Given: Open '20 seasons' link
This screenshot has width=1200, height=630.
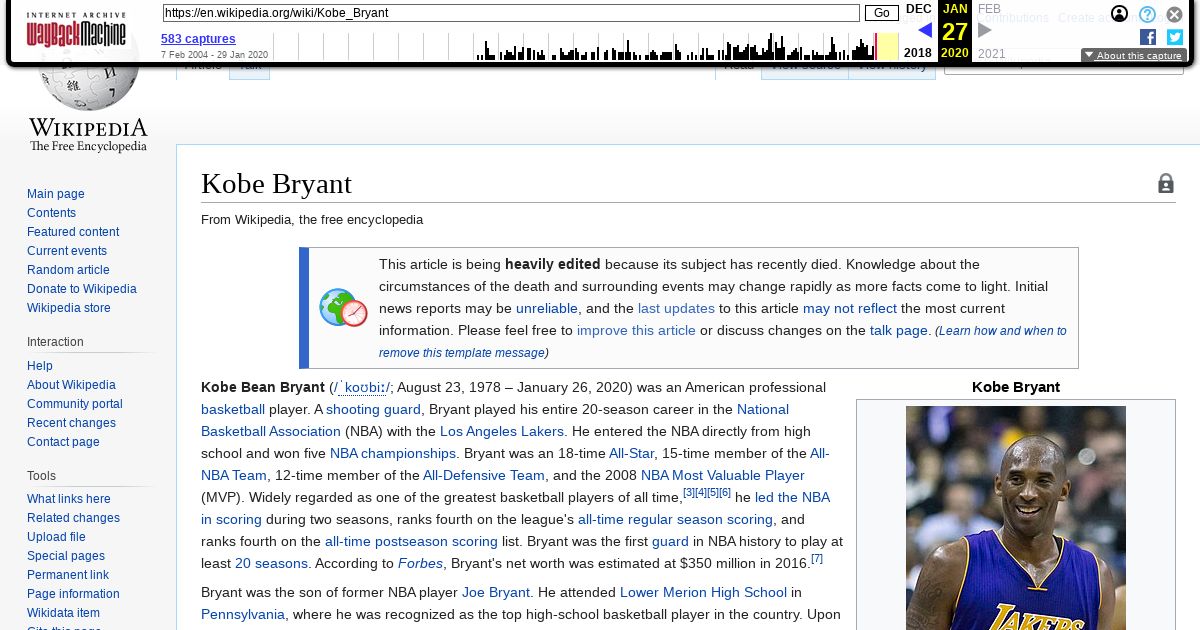Looking at the screenshot, I should click(271, 563).
